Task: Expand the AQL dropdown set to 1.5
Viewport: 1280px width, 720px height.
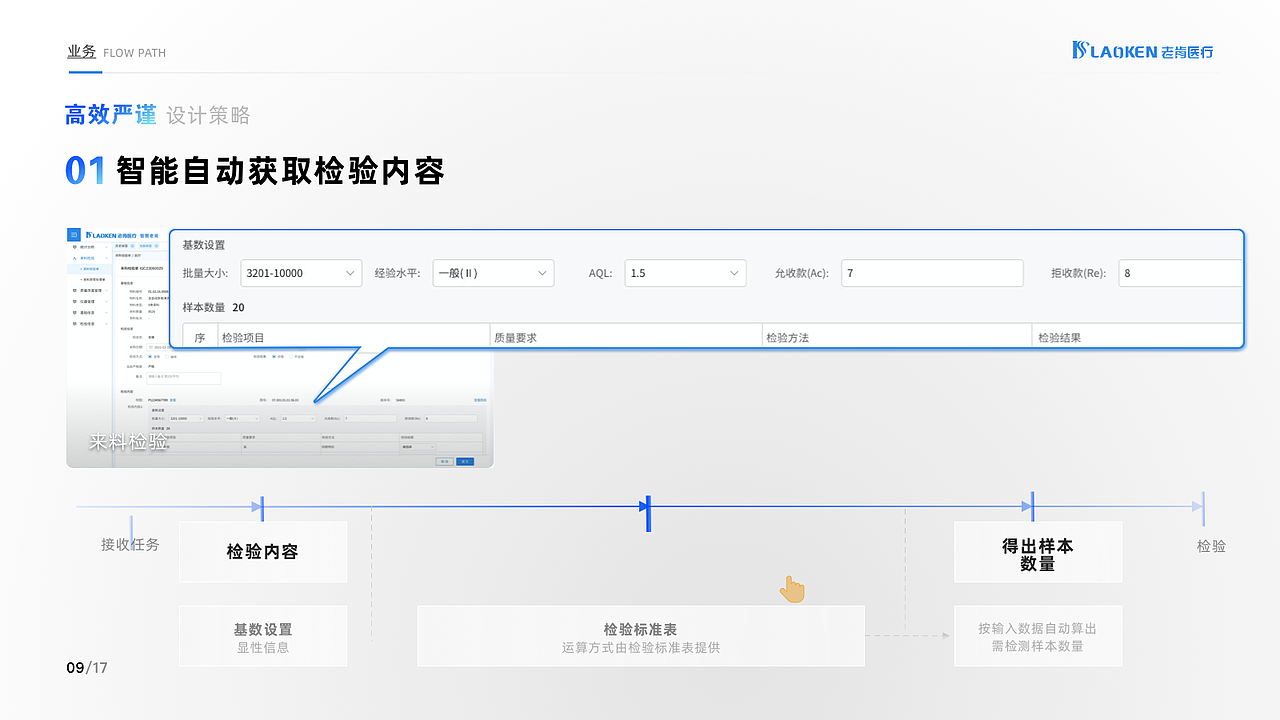Action: pos(685,272)
